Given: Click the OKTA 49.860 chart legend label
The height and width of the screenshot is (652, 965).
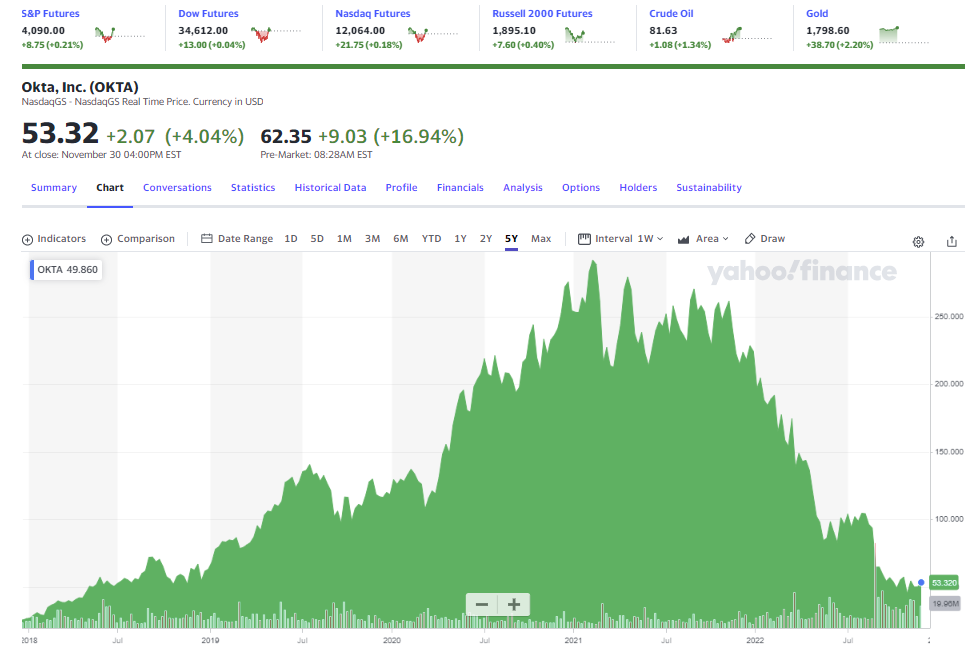Looking at the screenshot, I should 66,270.
